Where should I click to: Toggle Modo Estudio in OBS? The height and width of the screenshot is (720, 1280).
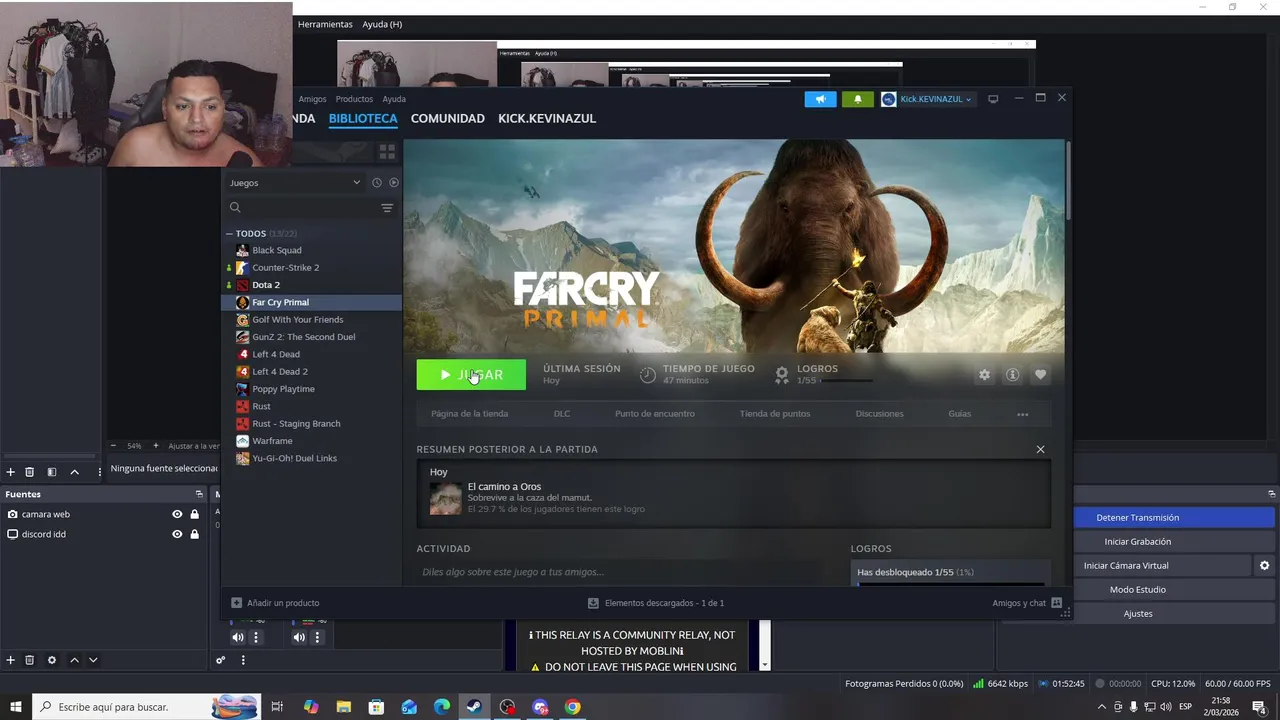pos(1137,589)
